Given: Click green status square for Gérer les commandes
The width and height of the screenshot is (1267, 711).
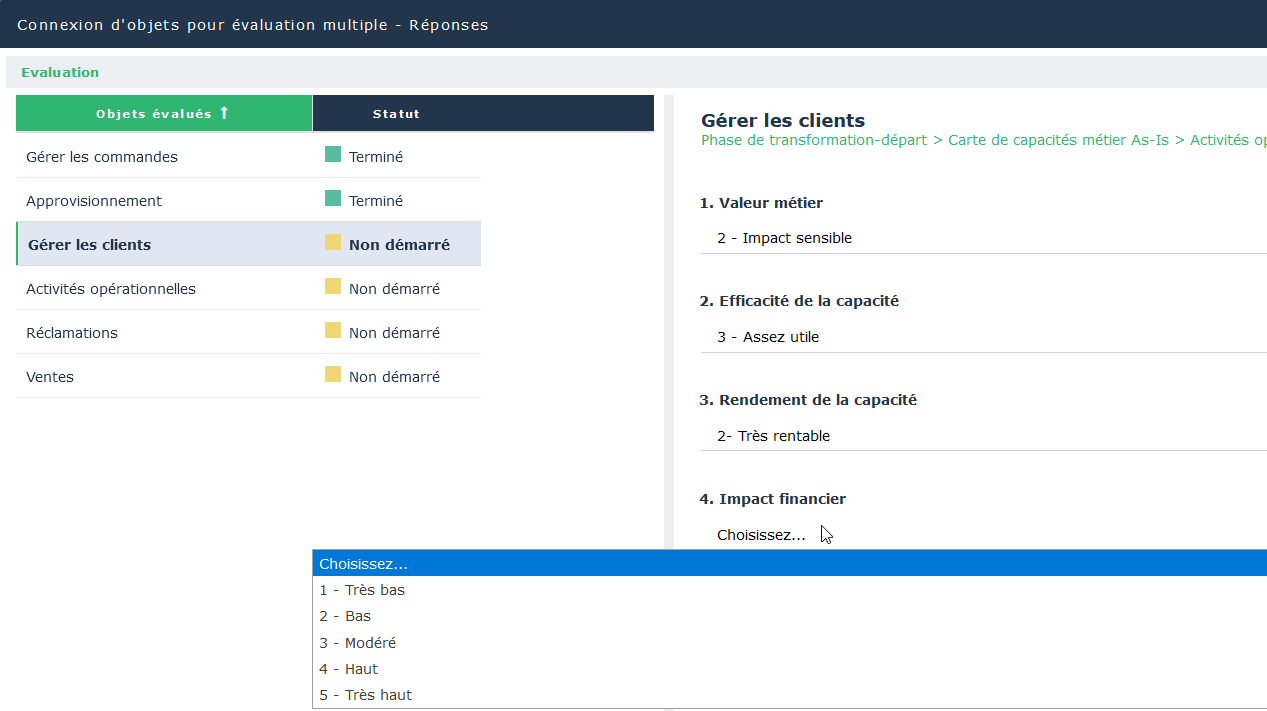Looking at the screenshot, I should click(x=333, y=155).
